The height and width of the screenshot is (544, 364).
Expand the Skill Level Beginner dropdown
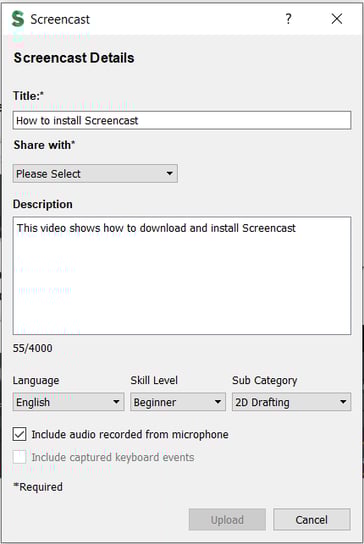[178, 402]
